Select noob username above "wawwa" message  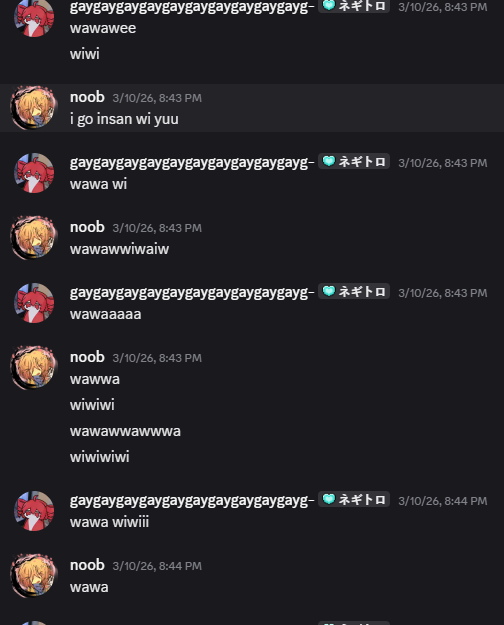pos(87,357)
